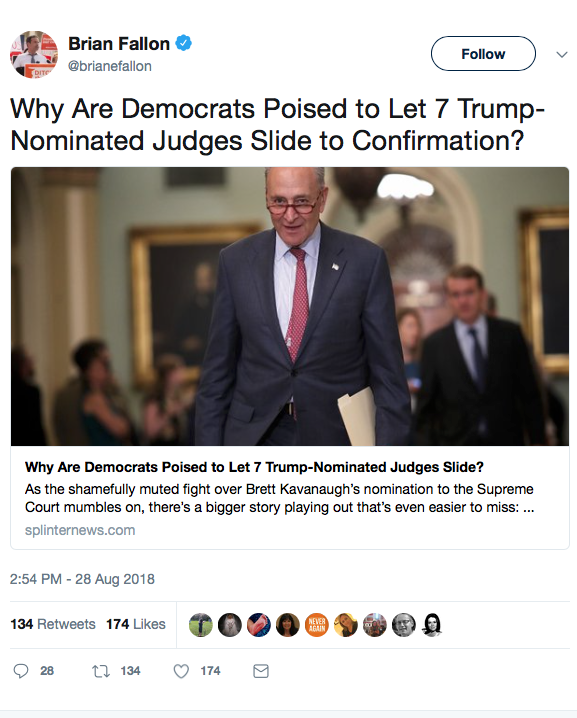
Task: Click the article preview photo
Action: tap(290, 306)
